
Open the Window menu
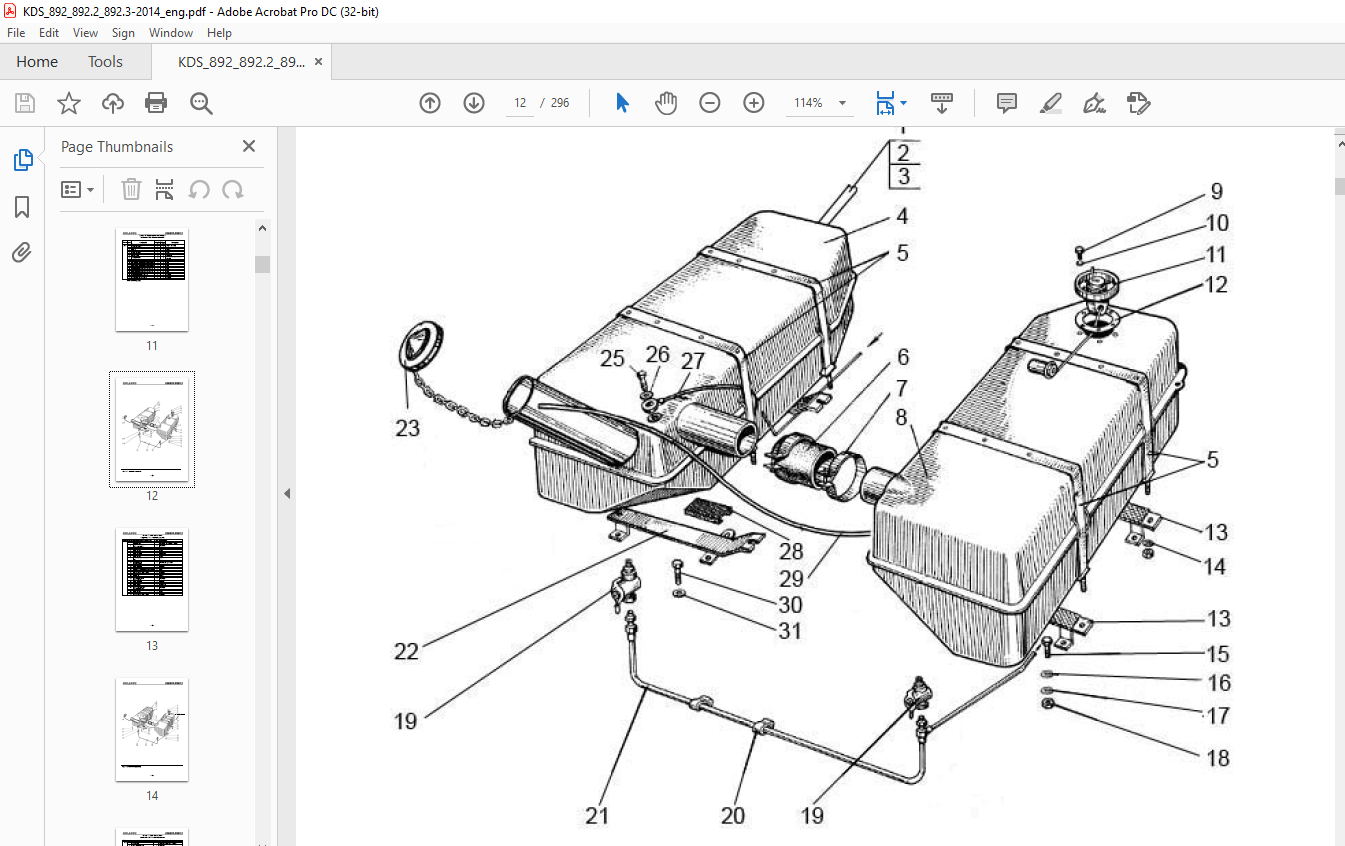click(x=171, y=33)
